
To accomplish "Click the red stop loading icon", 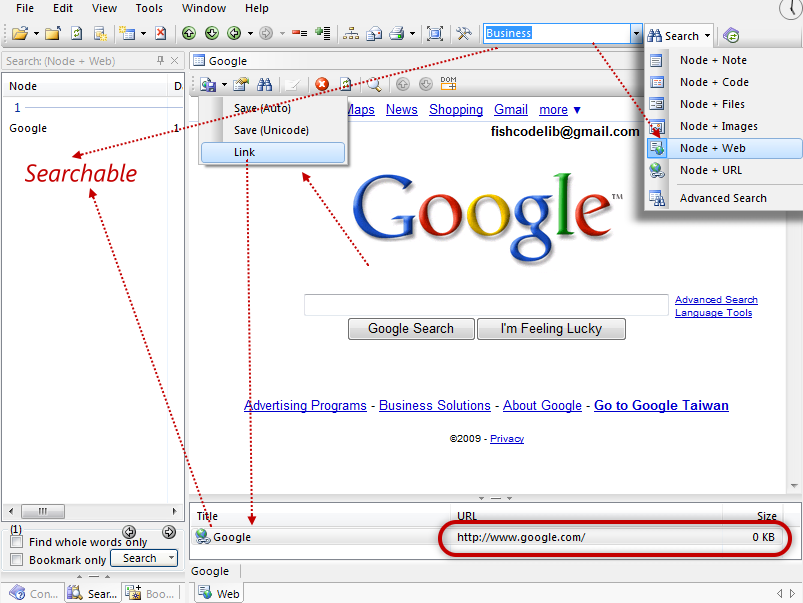I will [322, 84].
